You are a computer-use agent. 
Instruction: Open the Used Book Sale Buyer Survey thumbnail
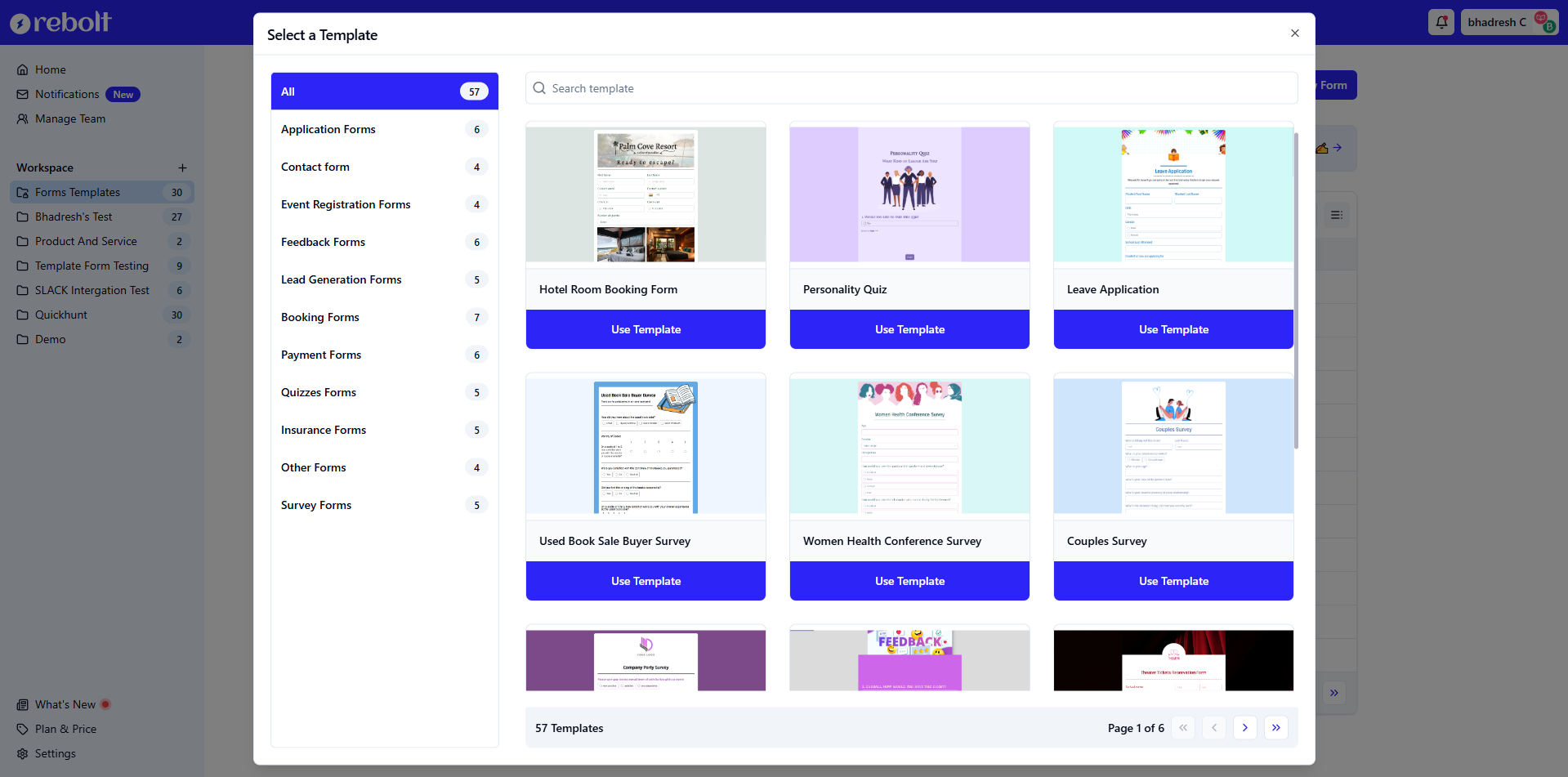tap(646, 446)
